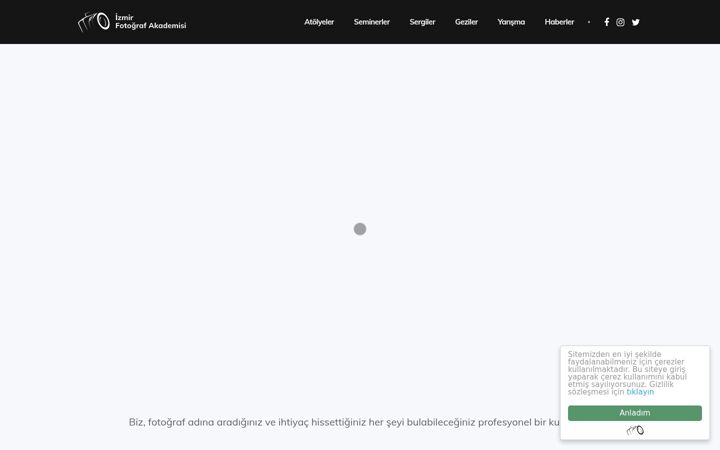Navigate to the Yarışma menu item

point(511,22)
